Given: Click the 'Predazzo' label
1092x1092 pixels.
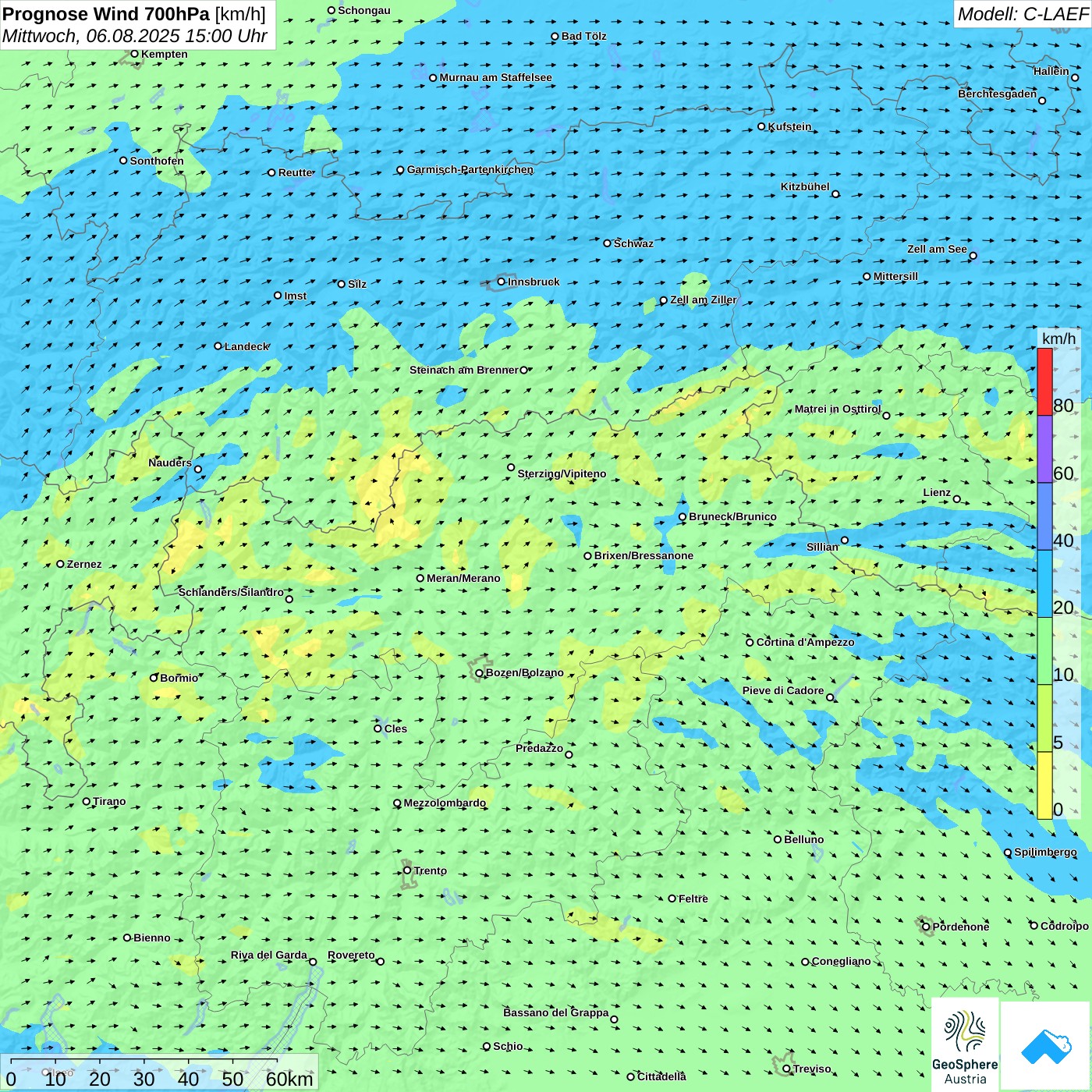Looking at the screenshot, I should tap(539, 748).
